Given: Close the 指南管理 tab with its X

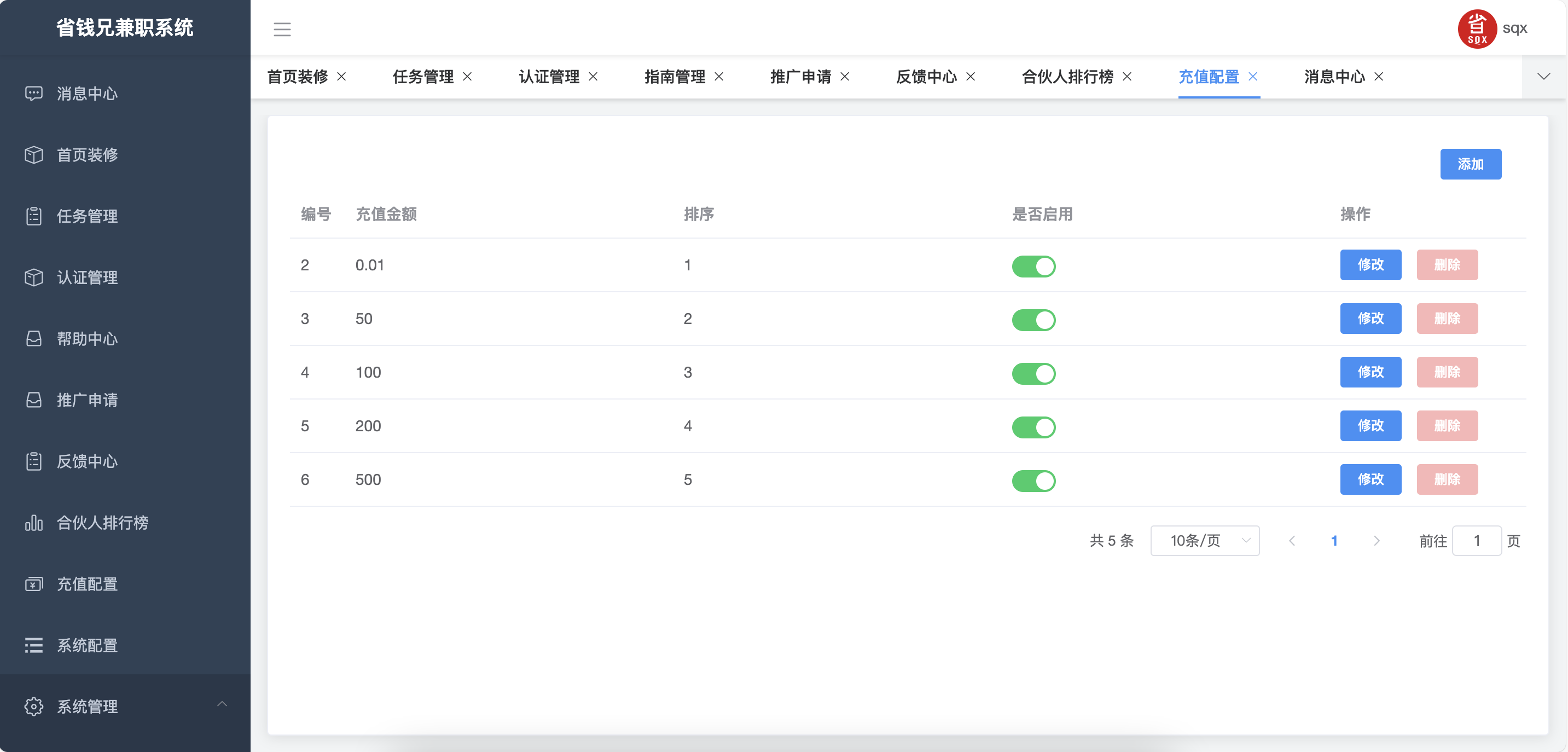Looking at the screenshot, I should pos(719,77).
